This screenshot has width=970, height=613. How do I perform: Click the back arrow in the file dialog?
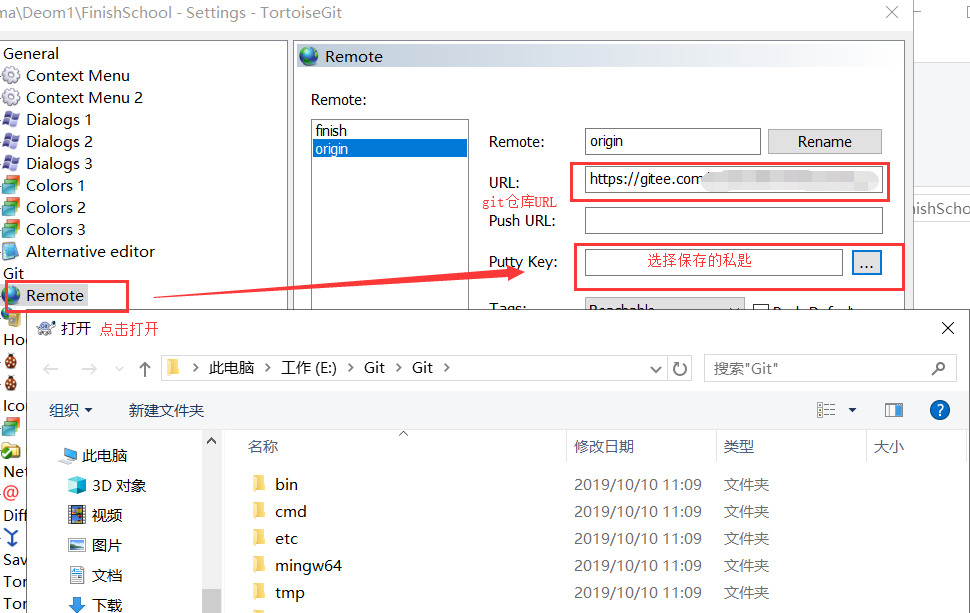coord(50,368)
